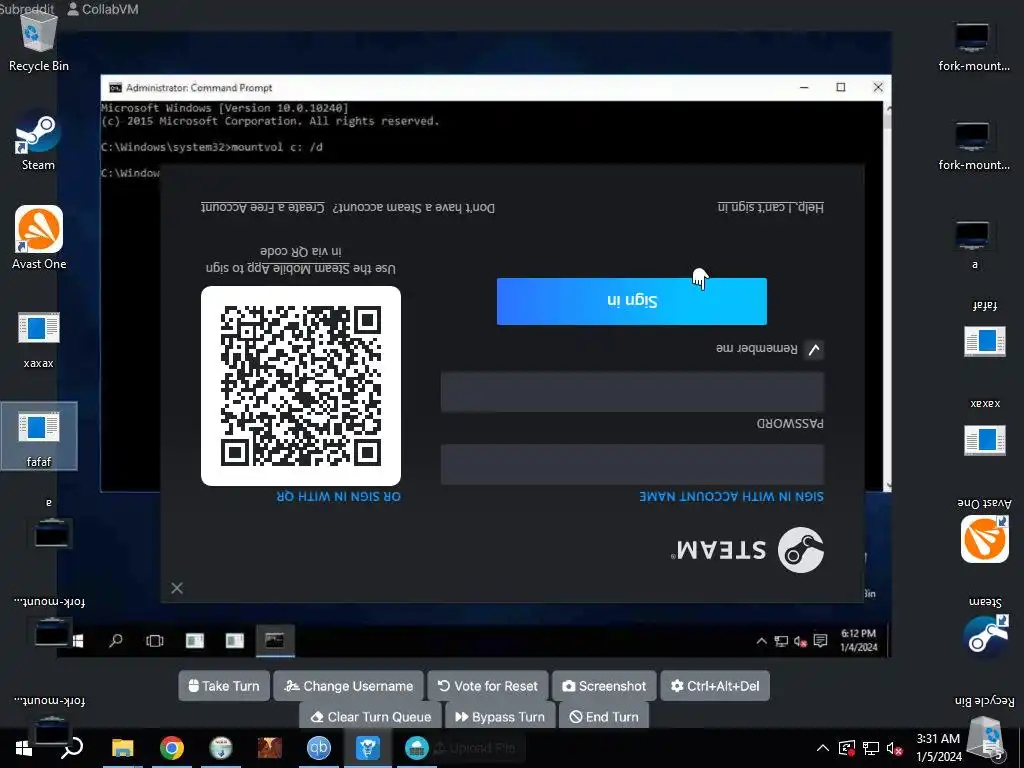This screenshot has width=1024, height=768.
Task: Send Ctrl+Alt+Del to the VM
Action: pyautogui.click(x=715, y=686)
